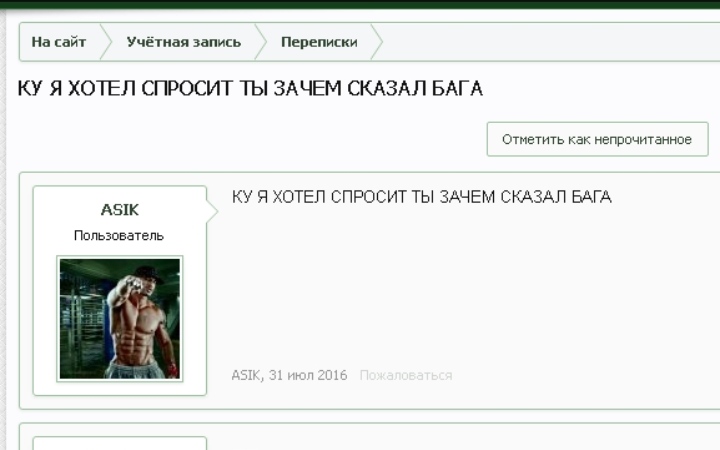The image size is (720, 450).
Task: Report the message with 'Пожаловаться'
Action: tap(405, 375)
